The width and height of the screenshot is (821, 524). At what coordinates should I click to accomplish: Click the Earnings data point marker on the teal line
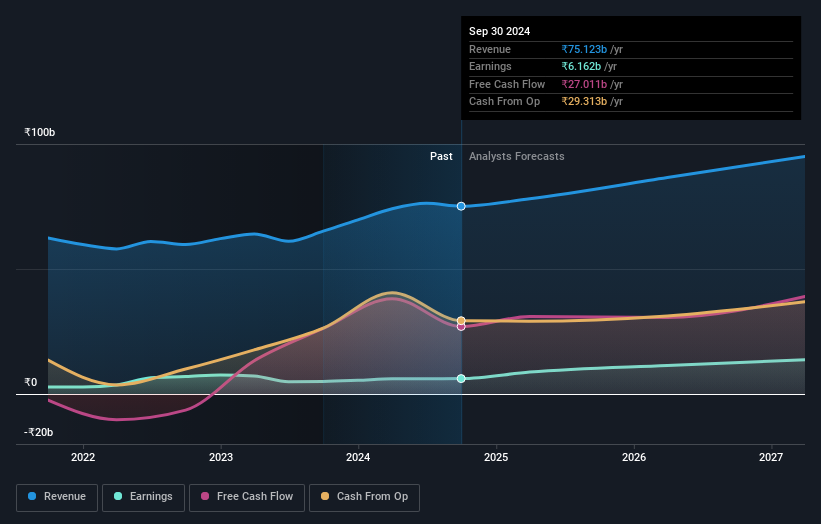click(x=461, y=378)
